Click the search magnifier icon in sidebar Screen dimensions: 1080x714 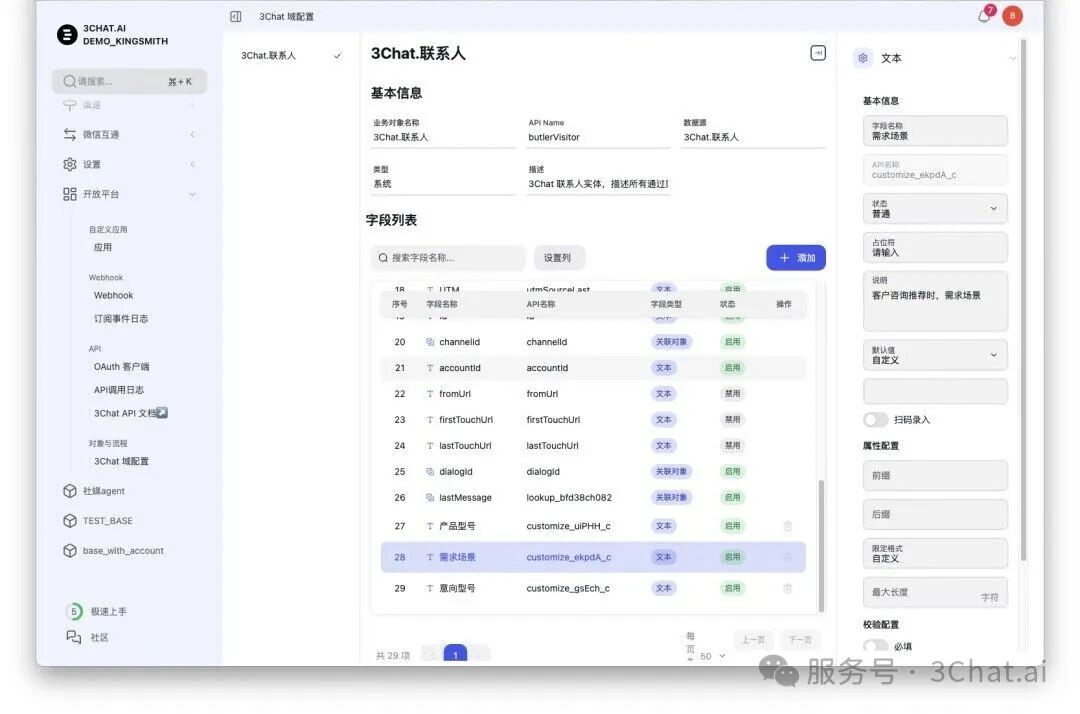pyautogui.click(x=69, y=81)
